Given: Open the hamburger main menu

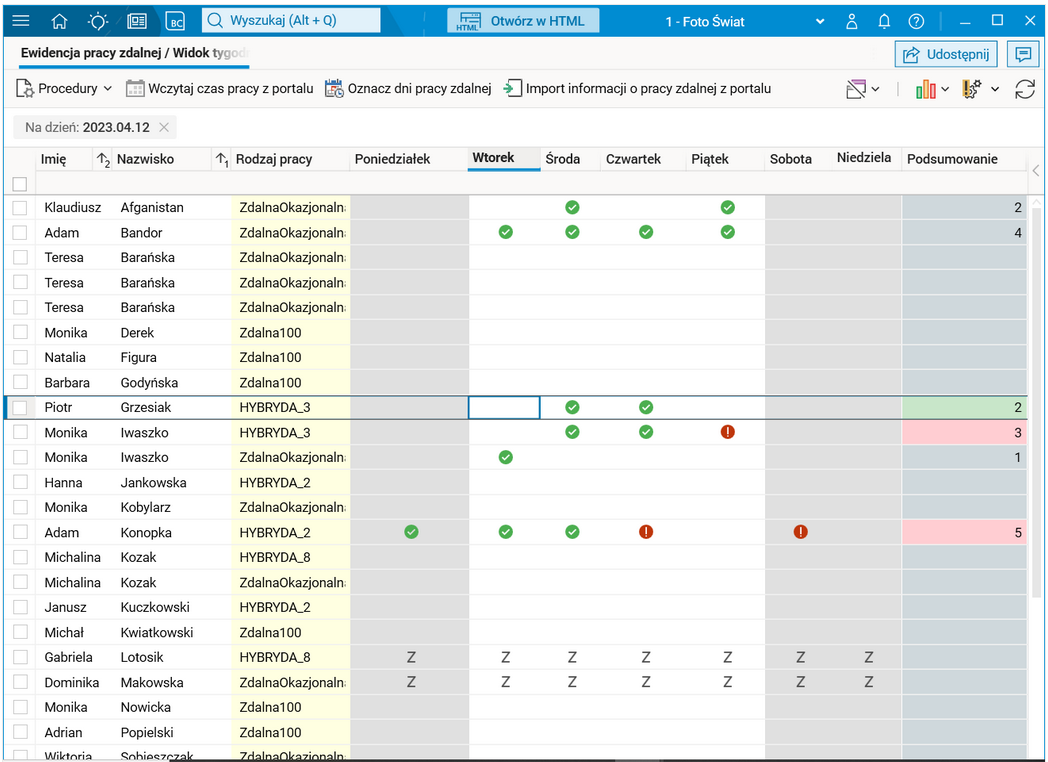Looking at the screenshot, I should (21, 21).
